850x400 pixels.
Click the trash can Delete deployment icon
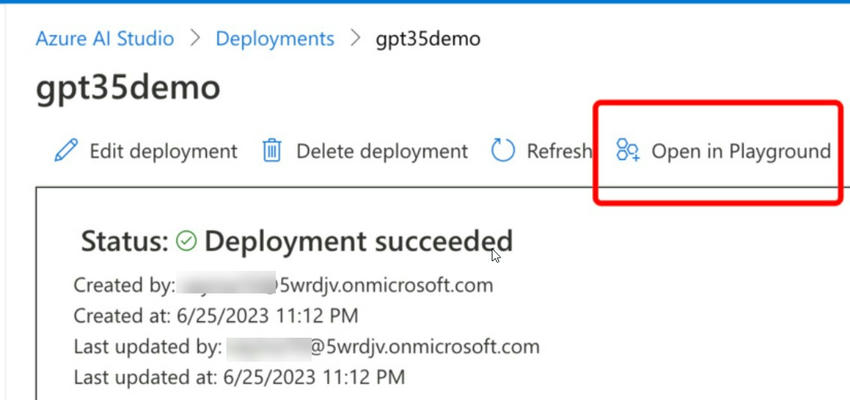[x=271, y=151]
